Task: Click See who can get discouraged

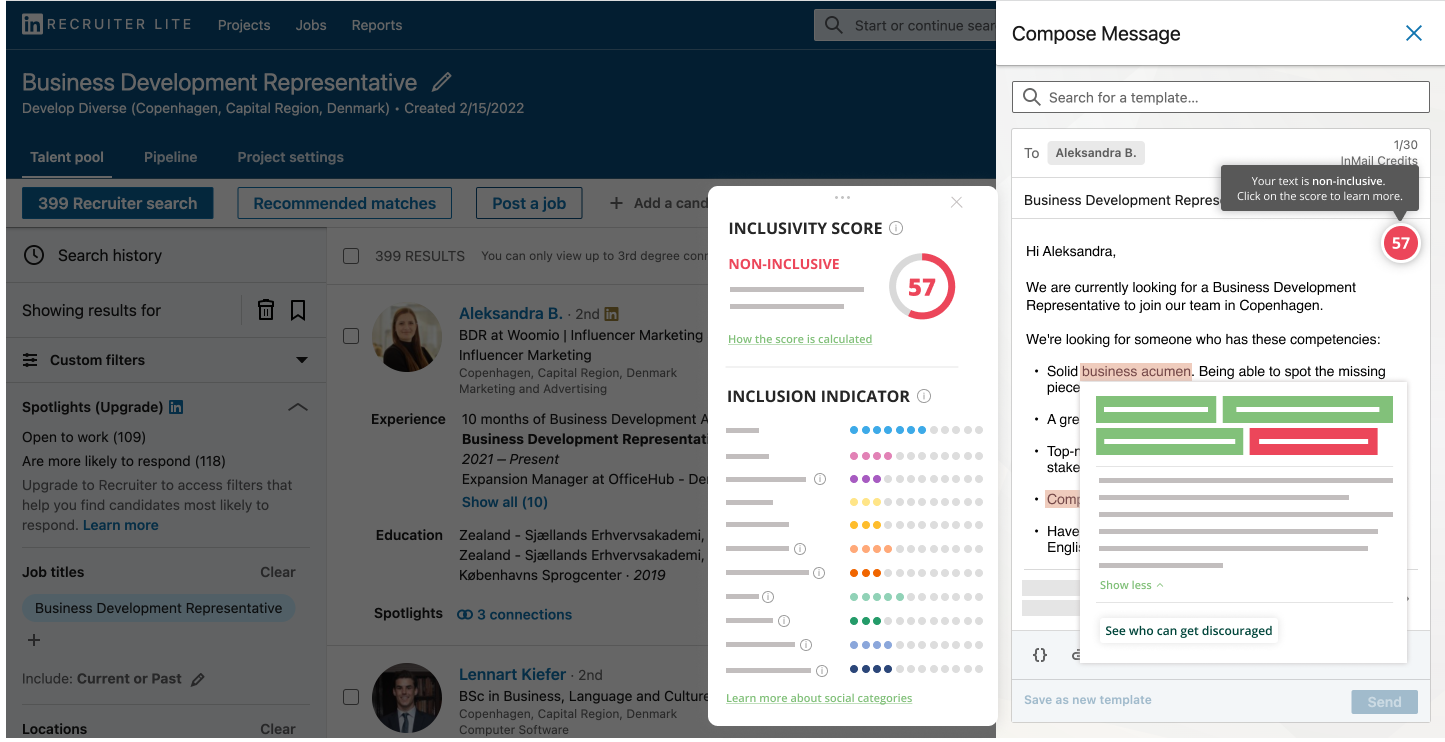Action: (1189, 631)
